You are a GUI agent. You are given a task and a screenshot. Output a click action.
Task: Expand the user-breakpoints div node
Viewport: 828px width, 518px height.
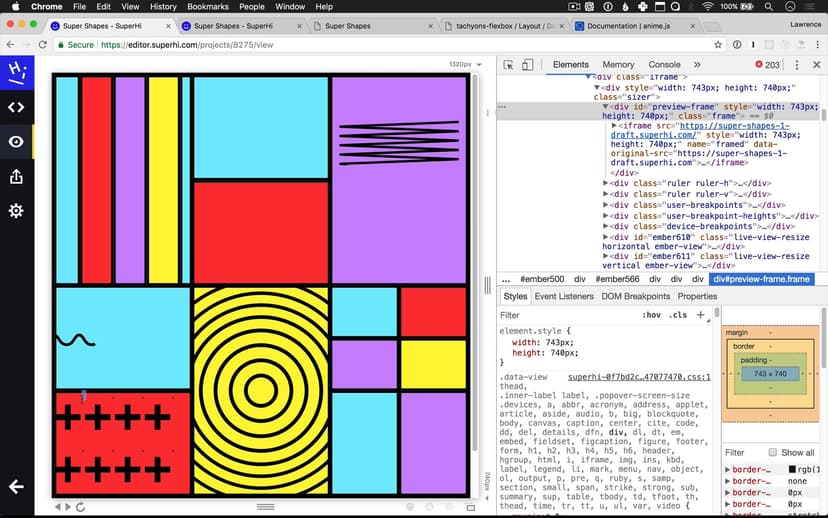[607, 205]
